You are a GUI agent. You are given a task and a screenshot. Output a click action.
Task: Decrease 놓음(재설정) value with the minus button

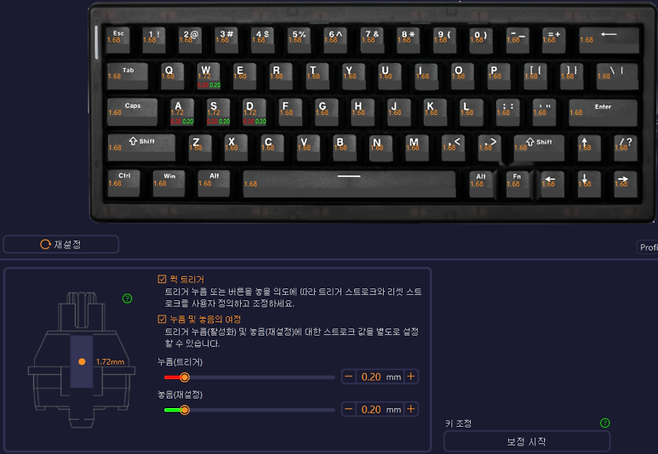(x=348, y=409)
